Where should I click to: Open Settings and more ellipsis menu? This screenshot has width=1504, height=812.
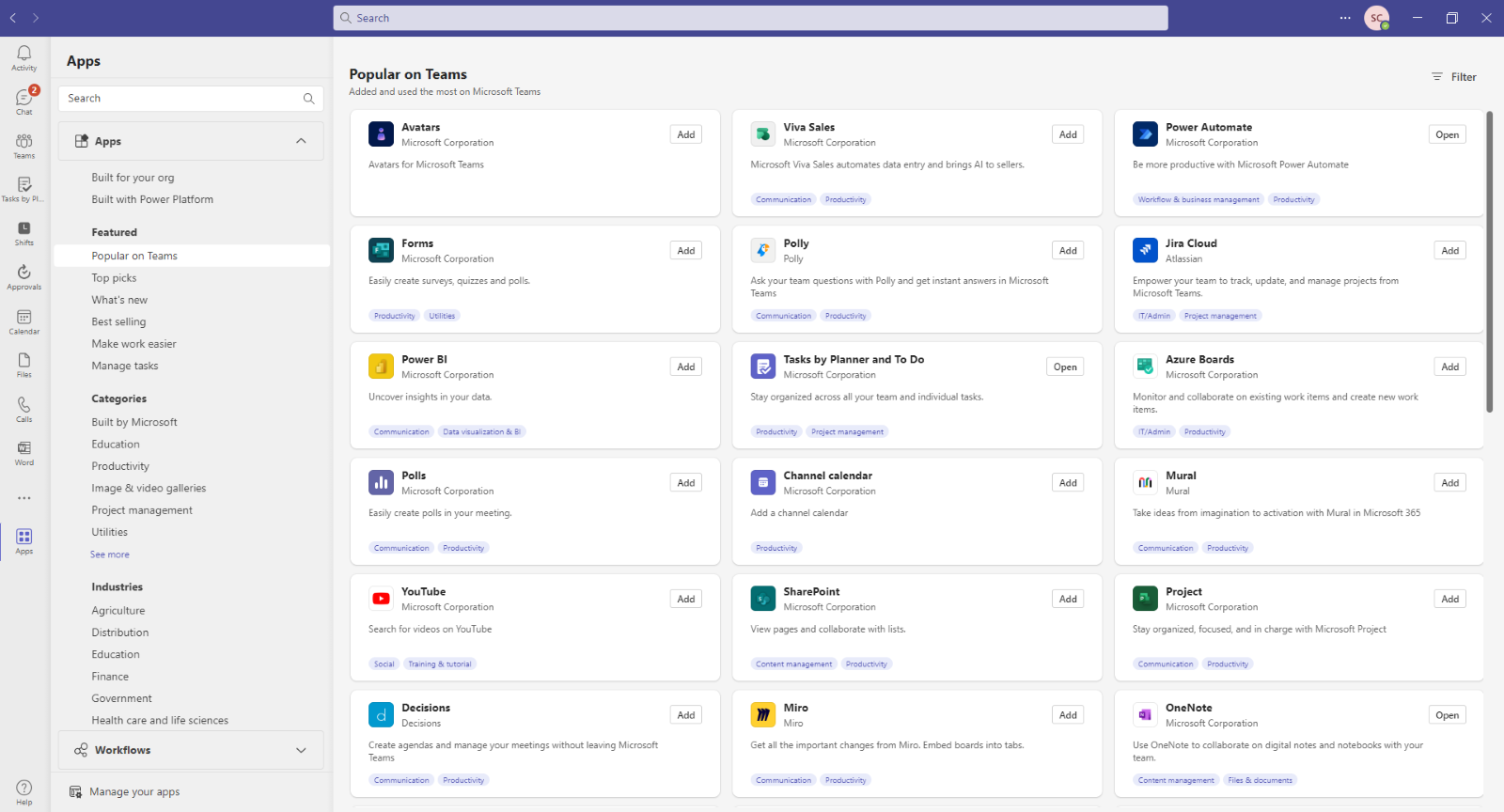pyautogui.click(x=1345, y=18)
